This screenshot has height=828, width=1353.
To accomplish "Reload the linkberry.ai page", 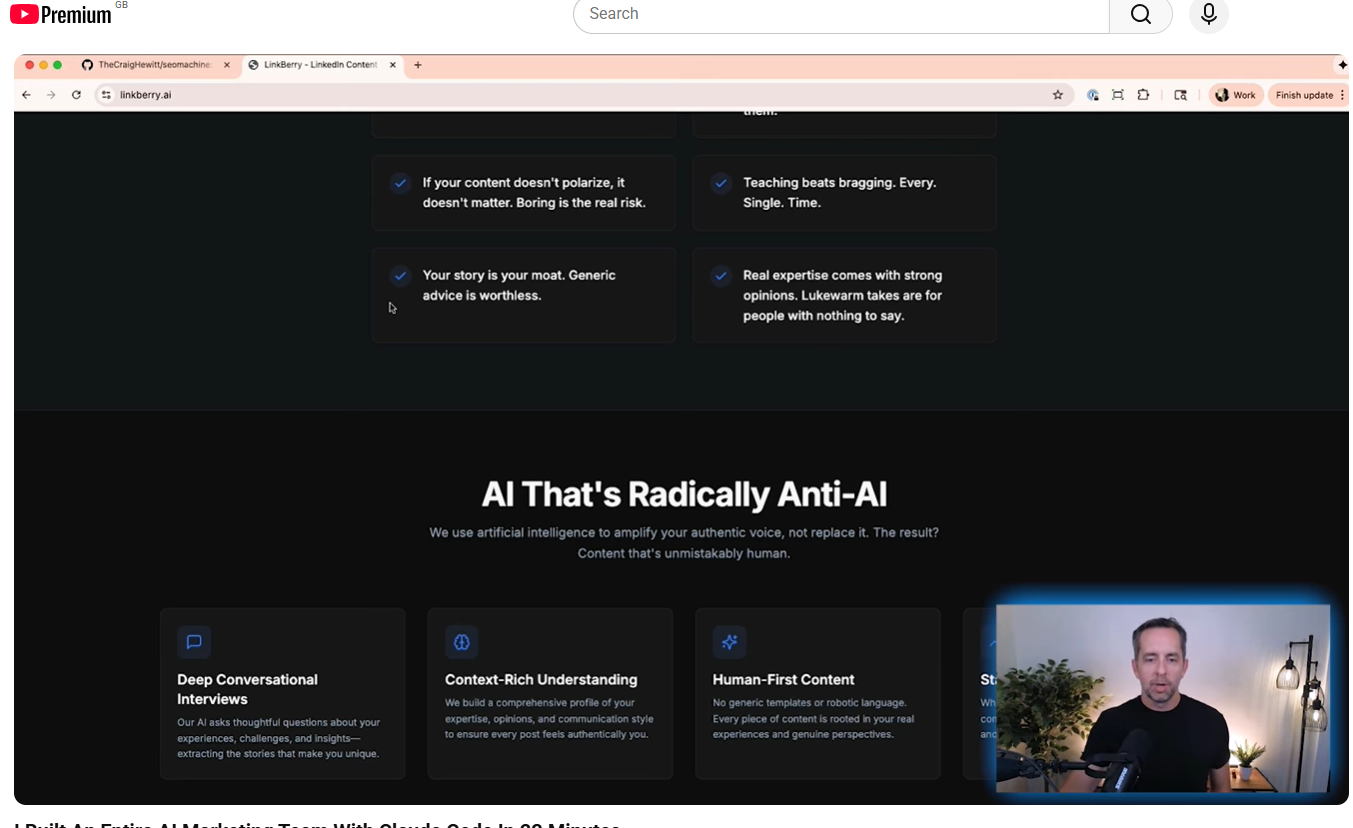I will [76, 95].
